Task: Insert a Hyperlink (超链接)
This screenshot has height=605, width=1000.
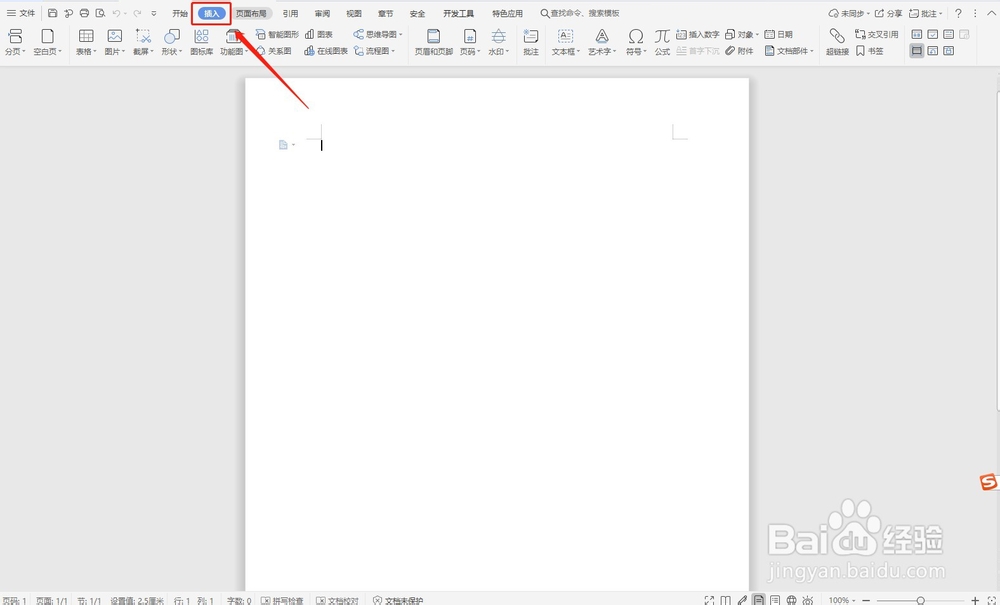Action: coord(837,41)
